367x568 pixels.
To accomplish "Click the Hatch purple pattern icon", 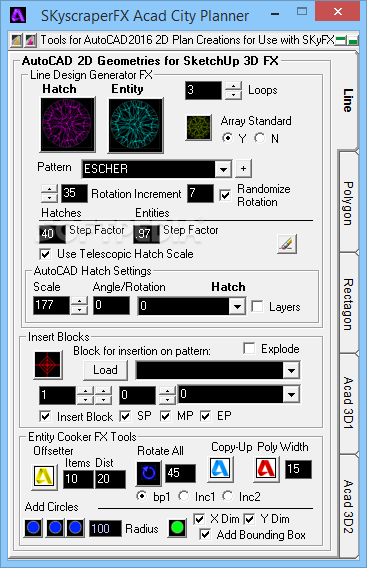I will [67, 125].
